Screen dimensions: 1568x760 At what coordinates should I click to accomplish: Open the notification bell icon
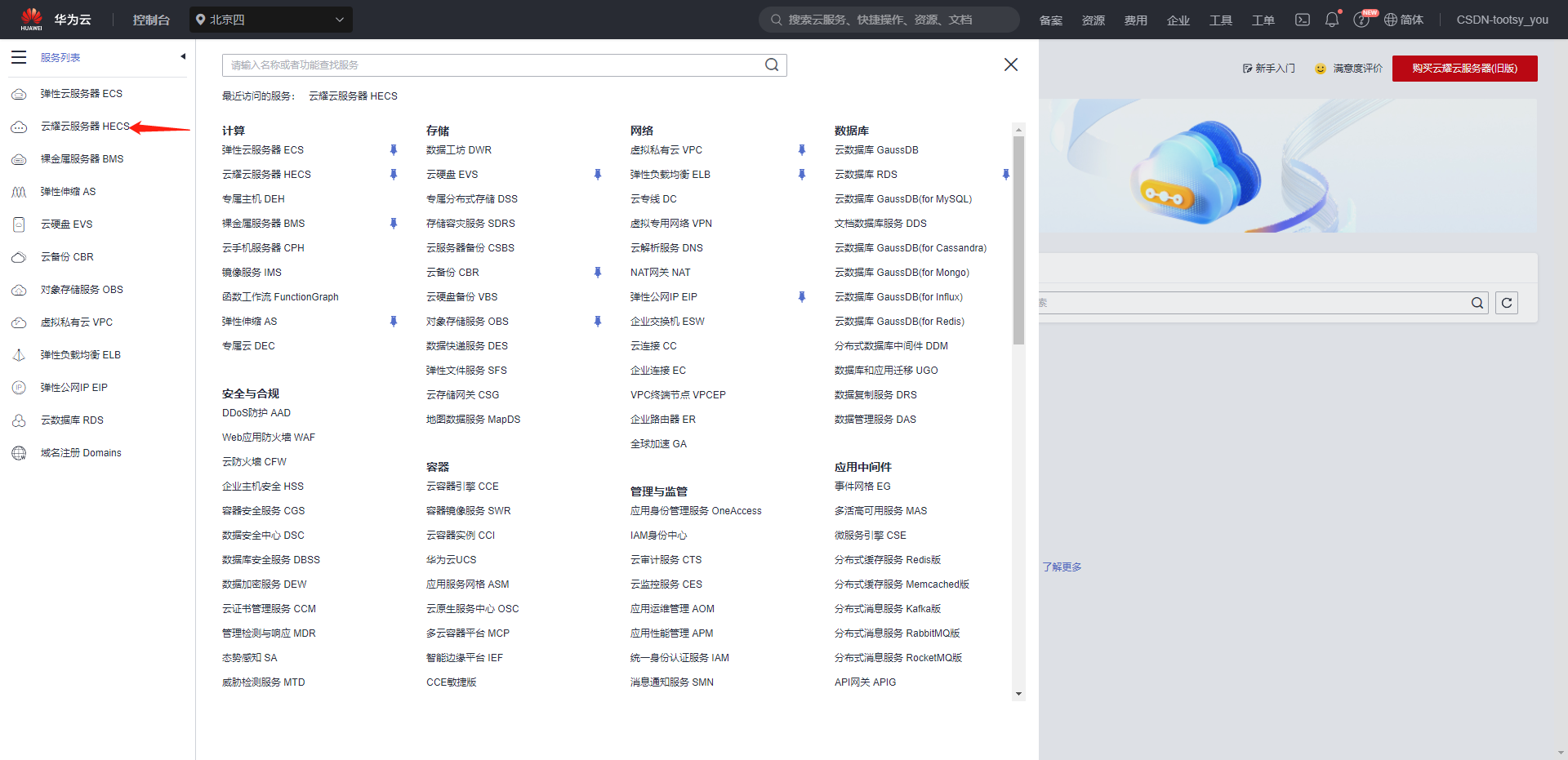click(x=1332, y=19)
